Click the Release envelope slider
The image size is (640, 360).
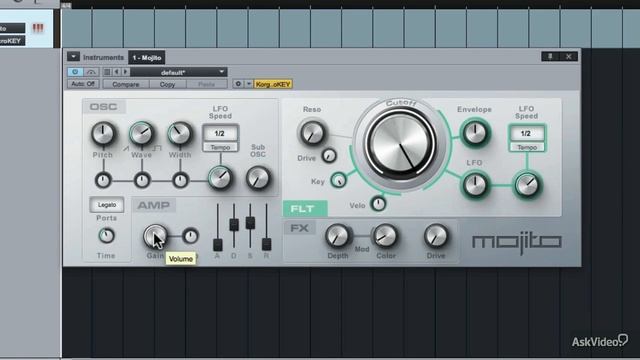coord(266,244)
